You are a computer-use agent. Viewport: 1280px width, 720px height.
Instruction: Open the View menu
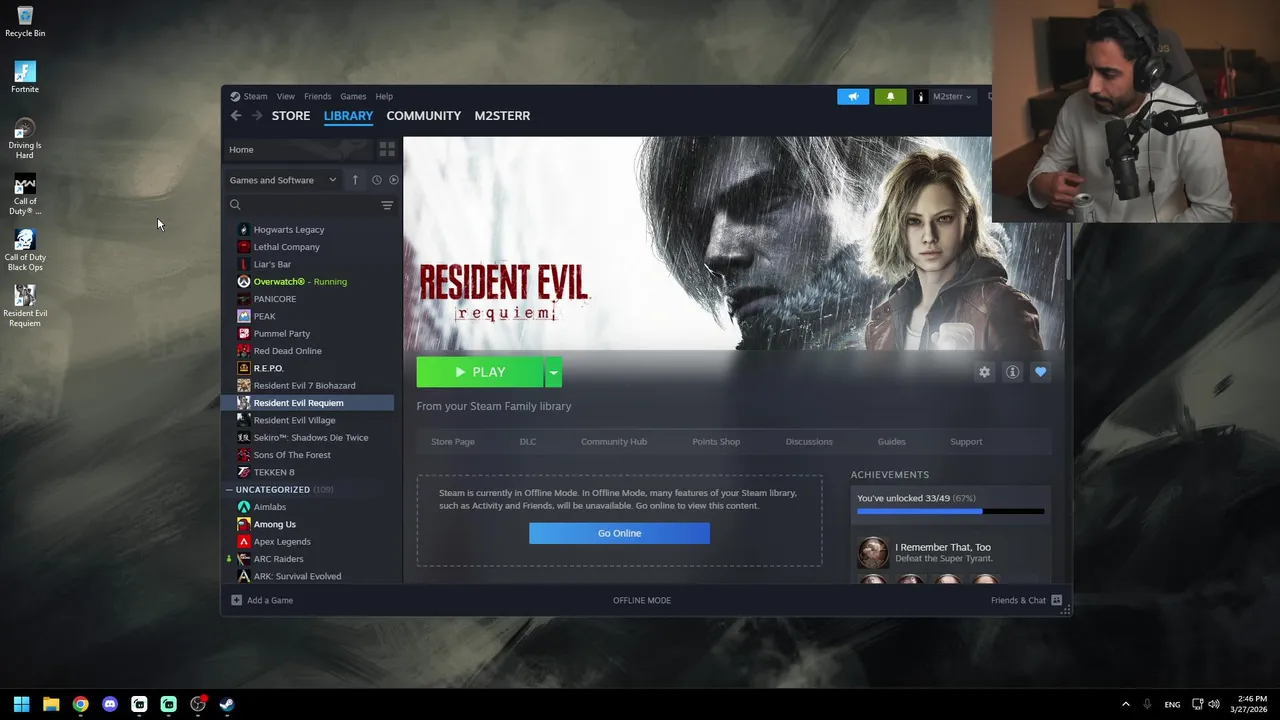click(x=286, y=97)
